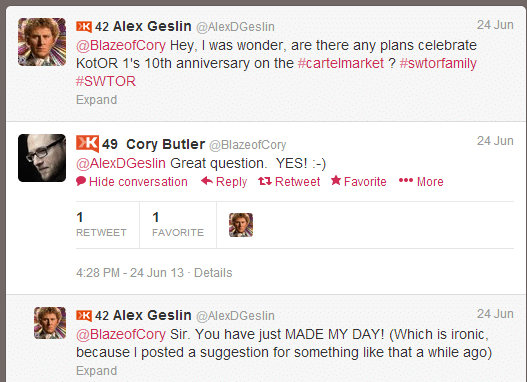Open Alex Geslin's avatar on top tweet

pos(42,42)
